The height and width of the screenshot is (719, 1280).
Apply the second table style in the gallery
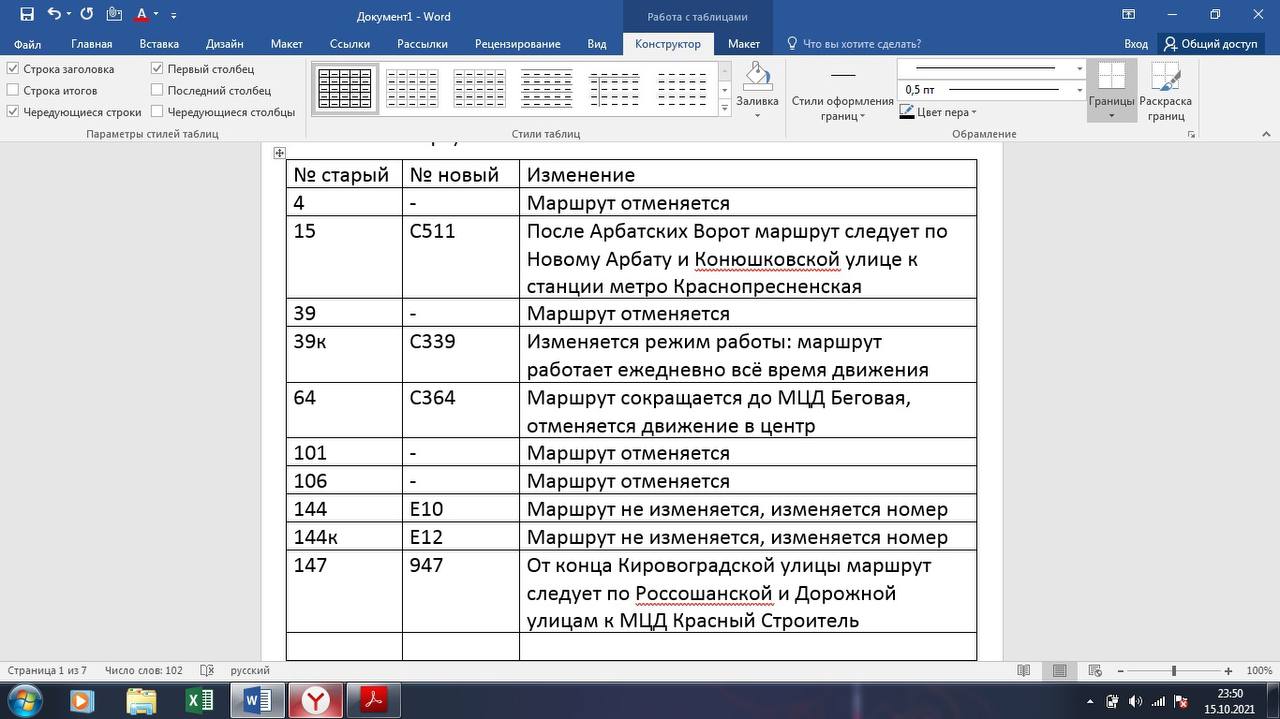click(x=412, y=89)
